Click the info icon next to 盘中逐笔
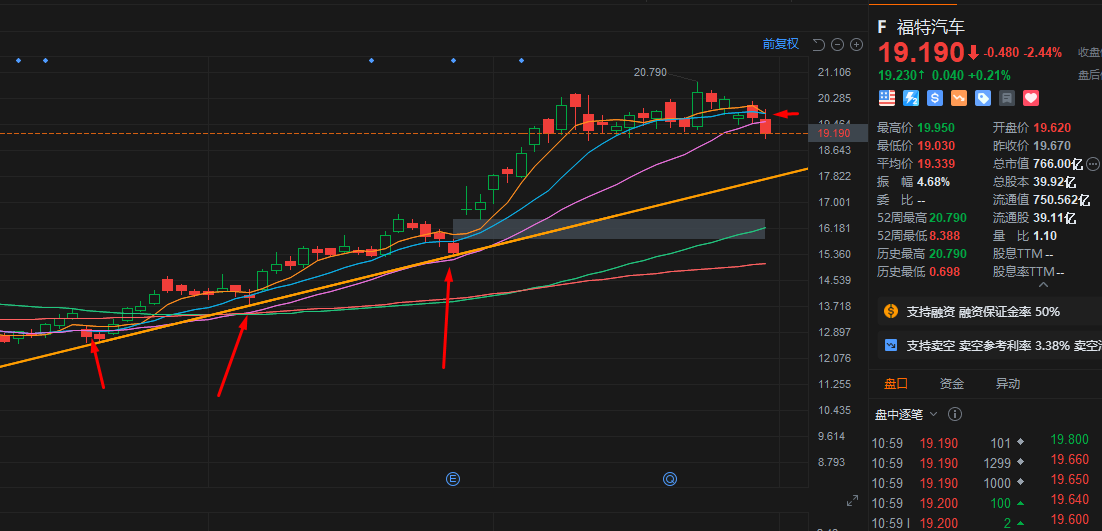This screenshot has height=531, width=1102. (x=954, y=414)
